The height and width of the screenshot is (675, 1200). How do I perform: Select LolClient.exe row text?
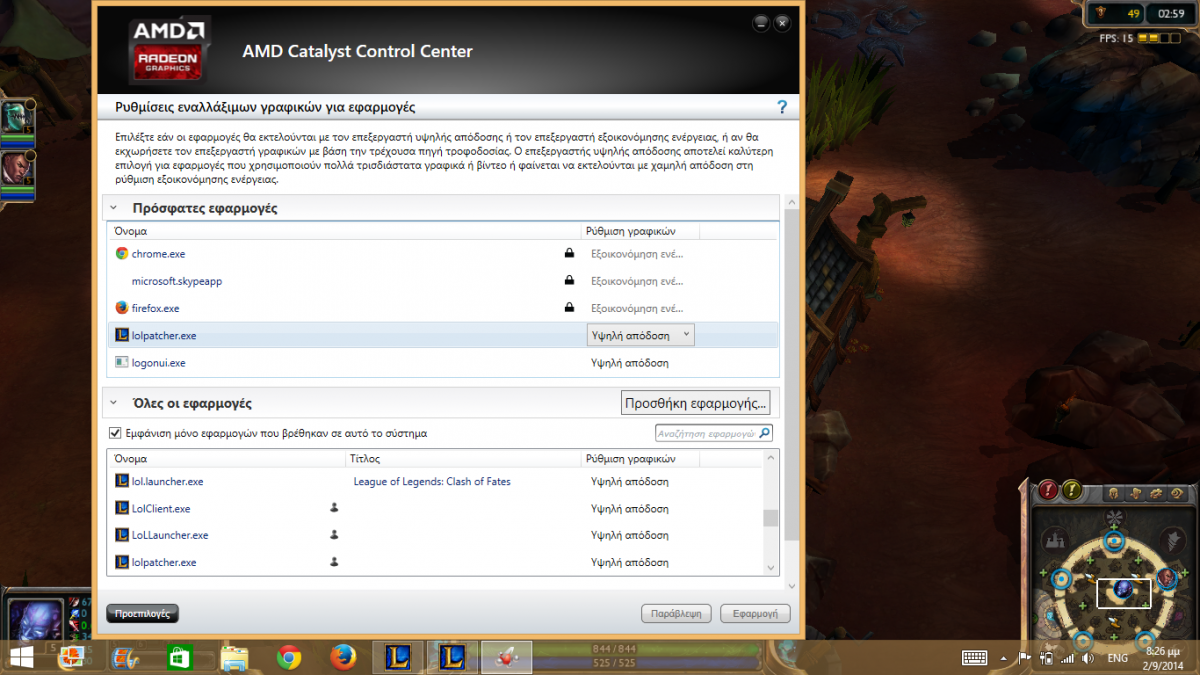coord(161,508)
